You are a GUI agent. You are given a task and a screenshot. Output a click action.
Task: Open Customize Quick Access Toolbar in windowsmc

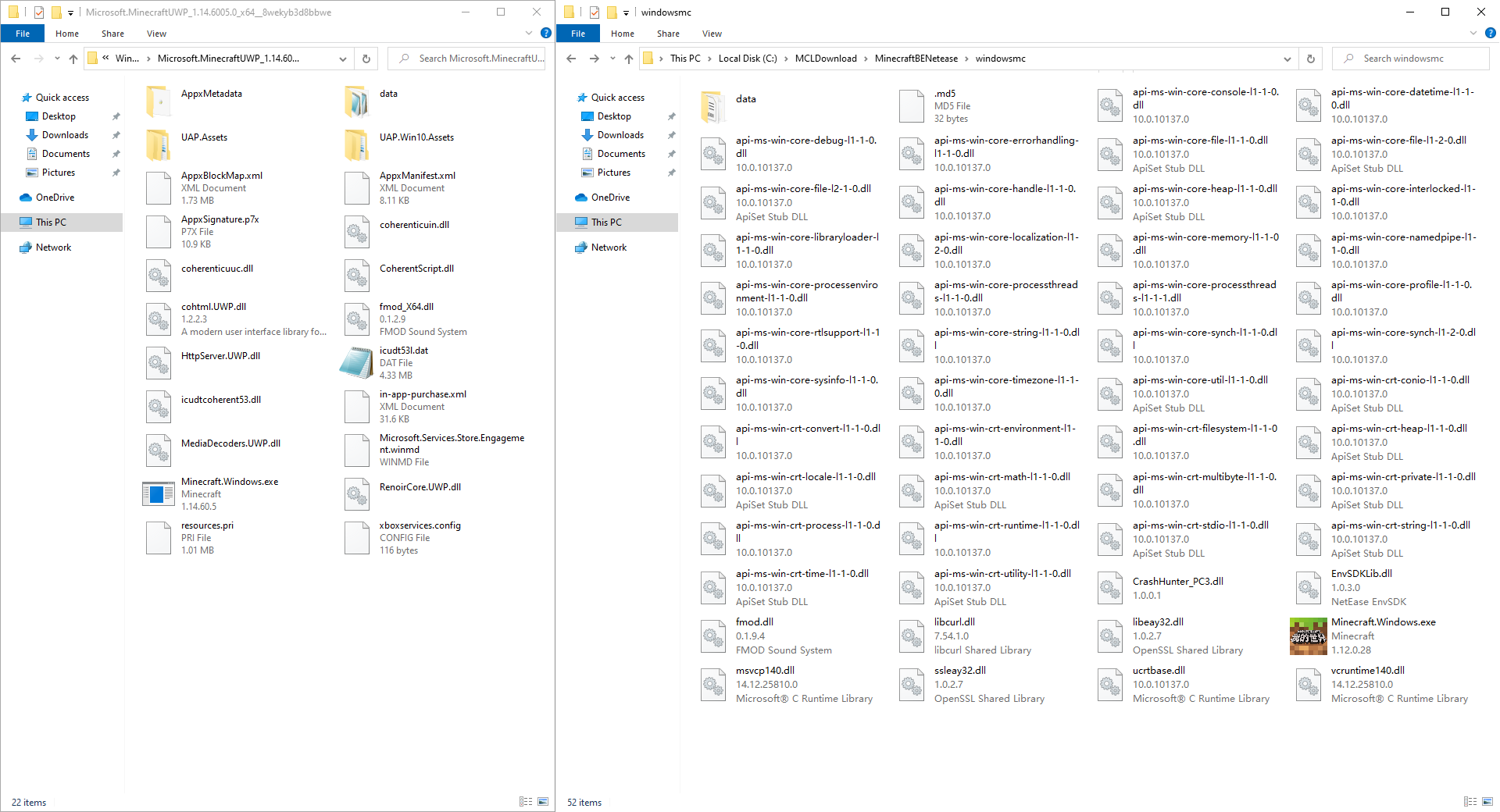point(626,12)
